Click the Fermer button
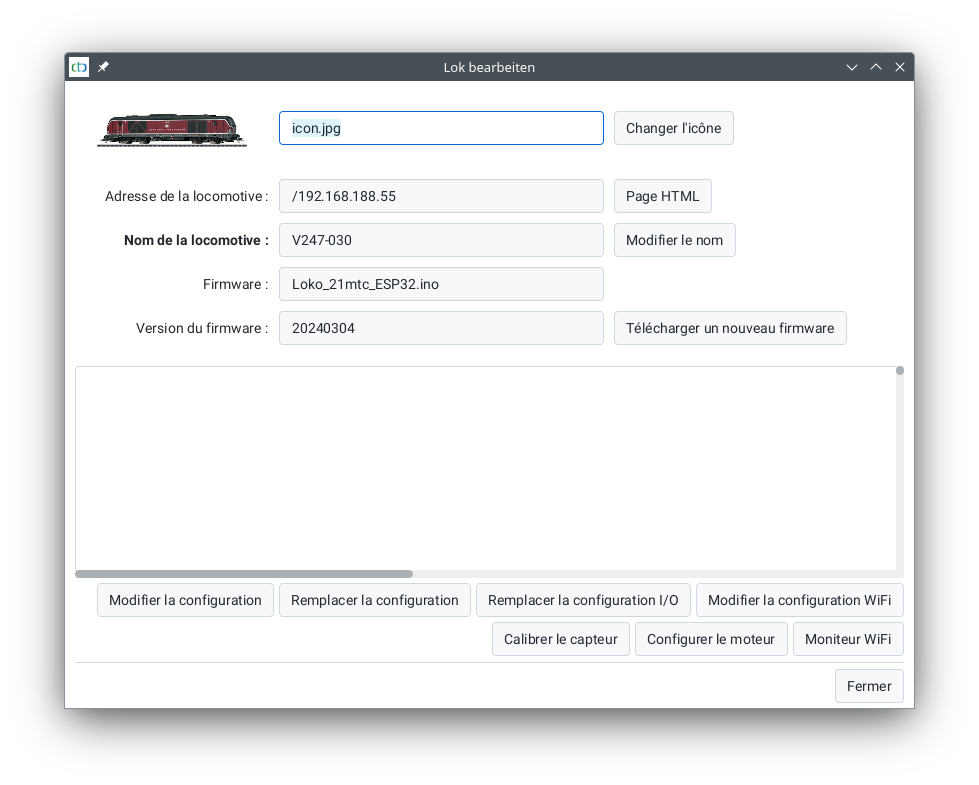This screenshot has height=785, width=979. pos(868,686)
